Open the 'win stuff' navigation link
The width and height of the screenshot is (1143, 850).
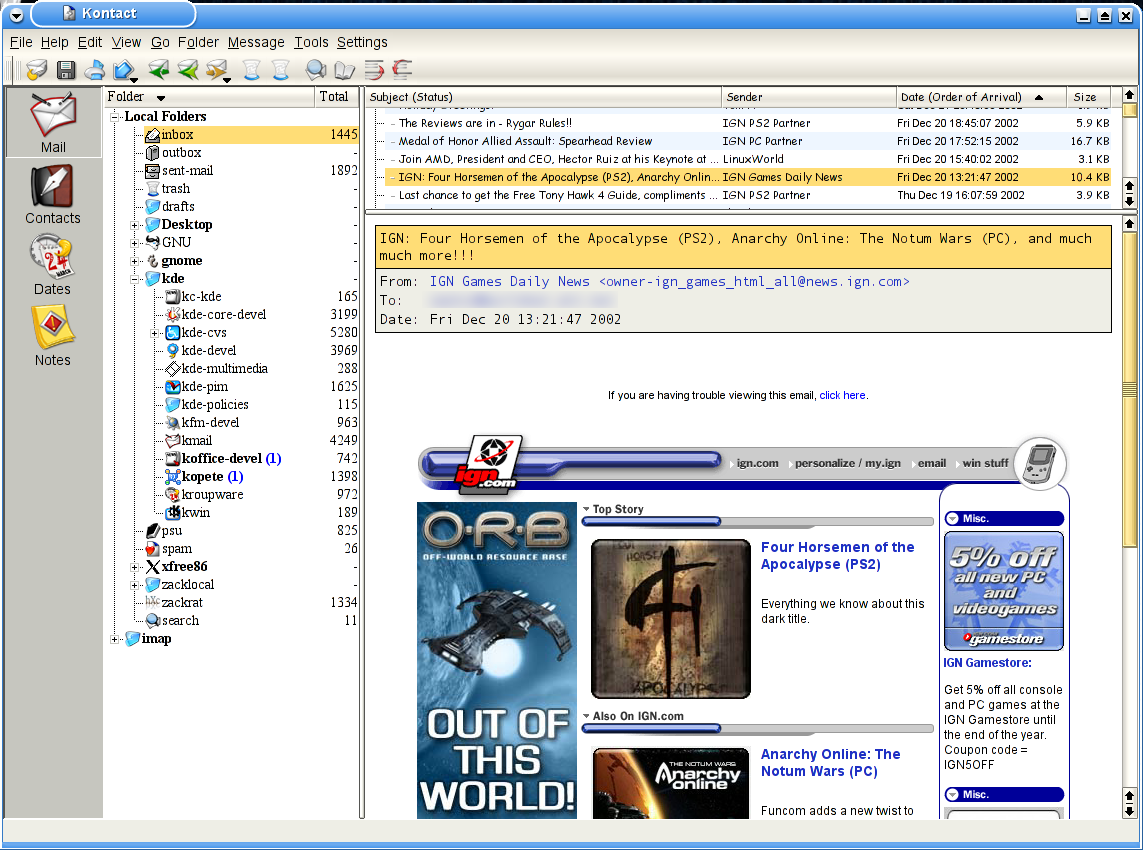coord(986,463)
